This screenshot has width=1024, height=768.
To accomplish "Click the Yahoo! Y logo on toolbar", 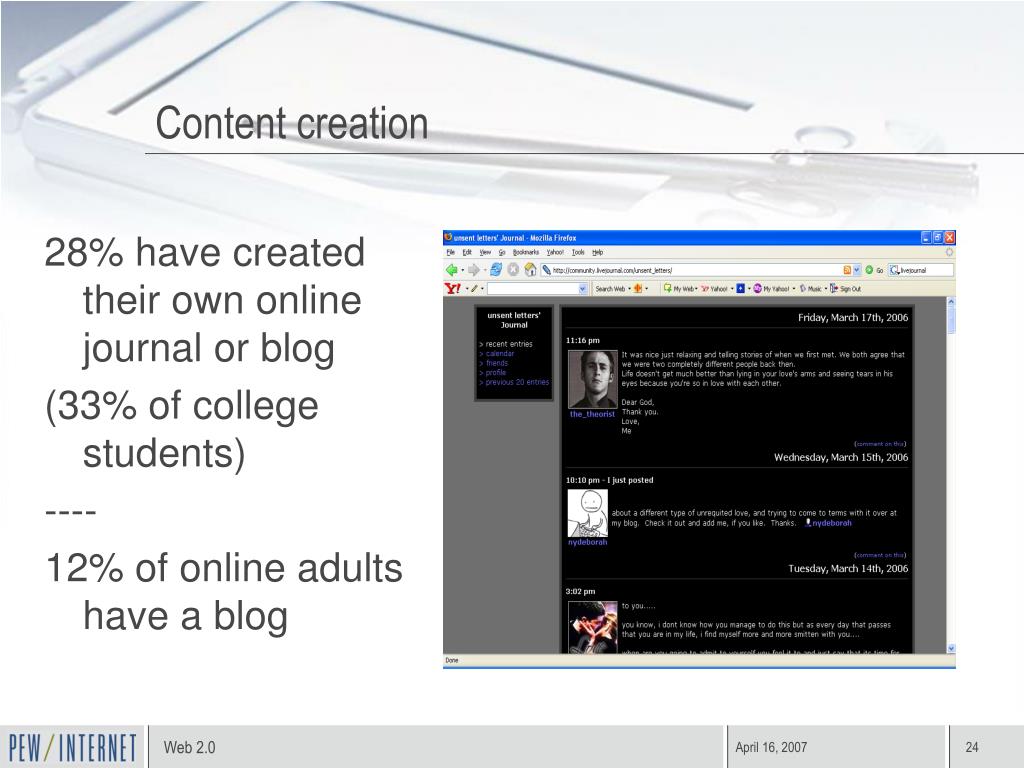I will tap(453, 288).
